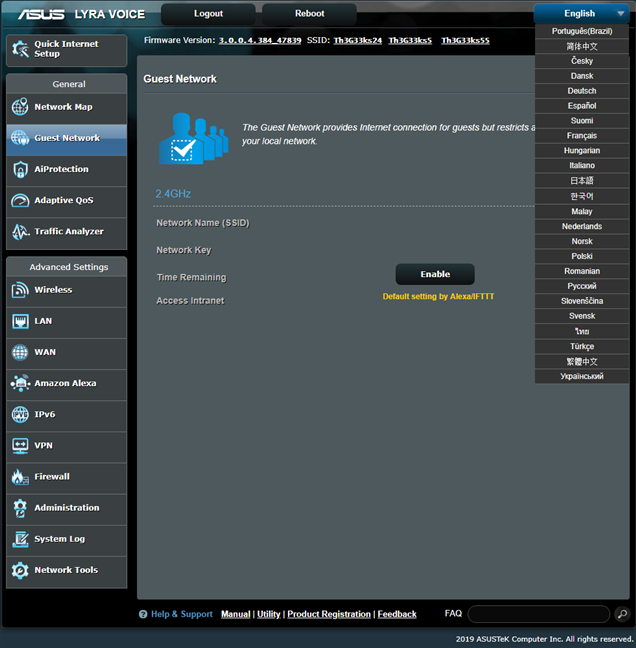The image size is (636, 648).
Task: Click the Help & Support question icon
Action: [x=143, y=614]
